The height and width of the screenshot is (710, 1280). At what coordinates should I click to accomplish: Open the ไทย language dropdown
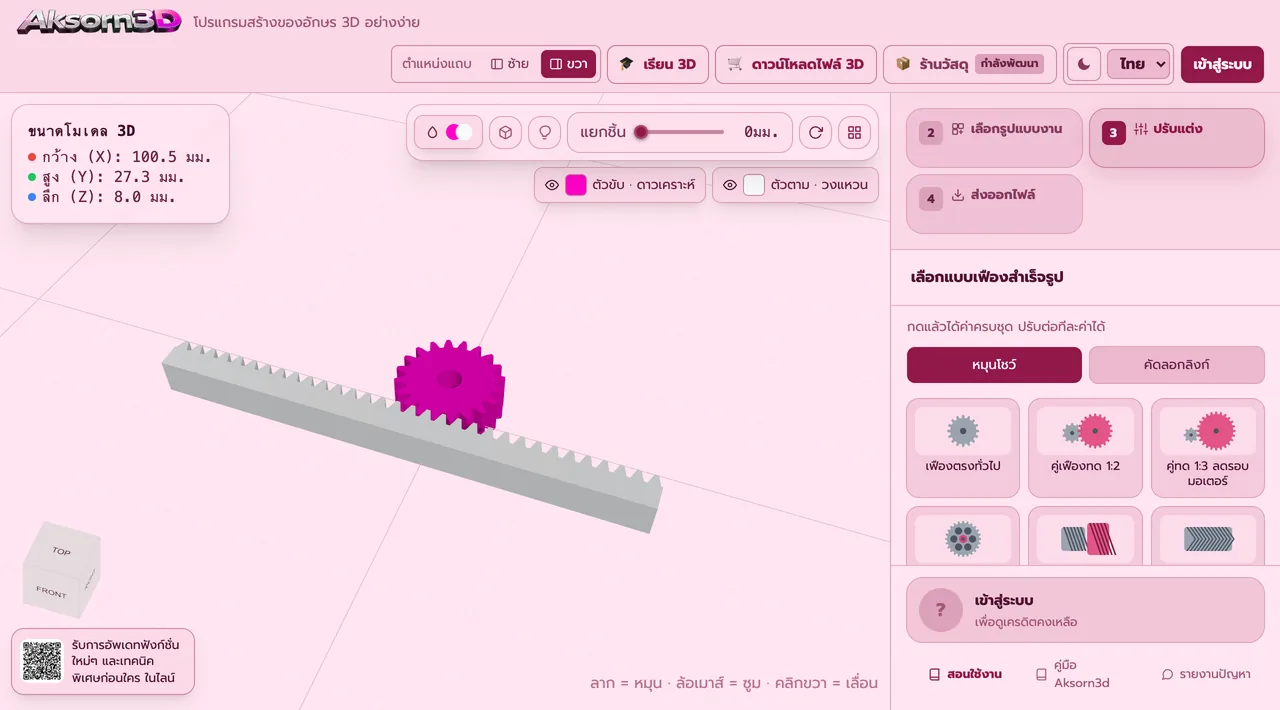point(1138,64)
